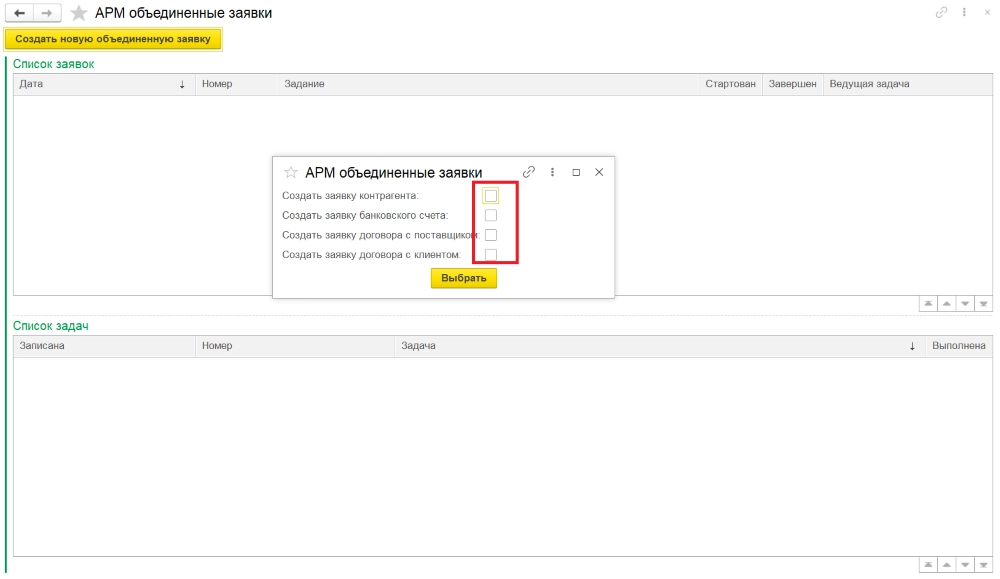The width and height of the screenshot is (1000, 579).
Task: Click Ведущая задача column header
Action: [x=908, y=84]
